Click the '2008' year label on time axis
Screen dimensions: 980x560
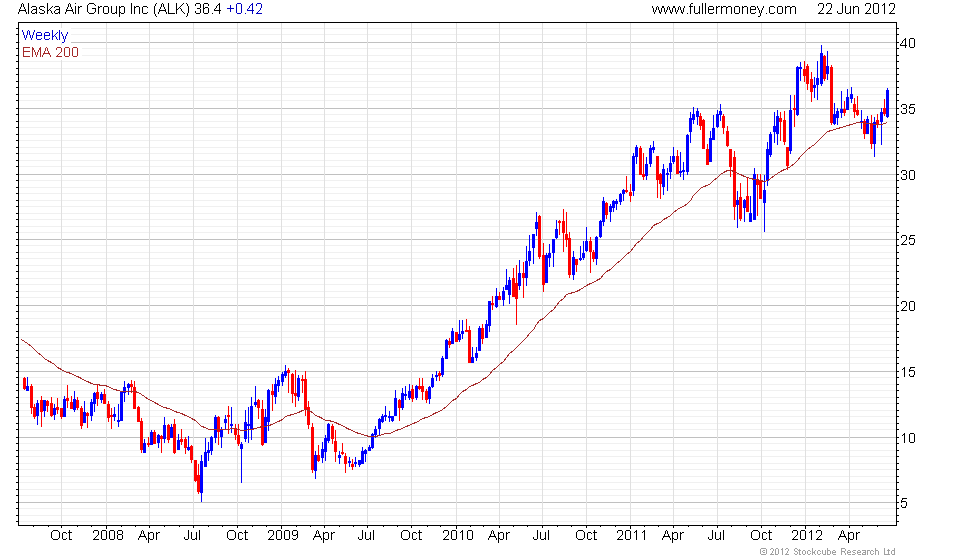[108, 536]
